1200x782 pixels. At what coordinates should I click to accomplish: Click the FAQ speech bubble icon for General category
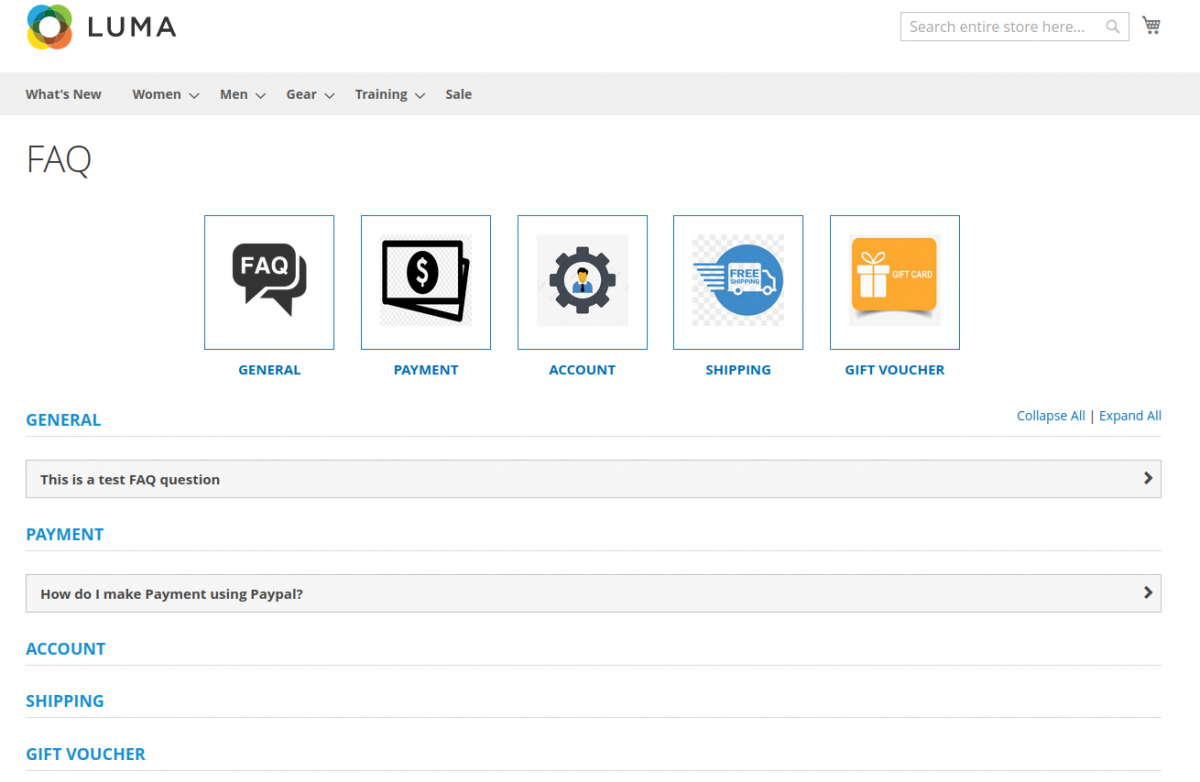pyautogui.click(x=268, y=281)
